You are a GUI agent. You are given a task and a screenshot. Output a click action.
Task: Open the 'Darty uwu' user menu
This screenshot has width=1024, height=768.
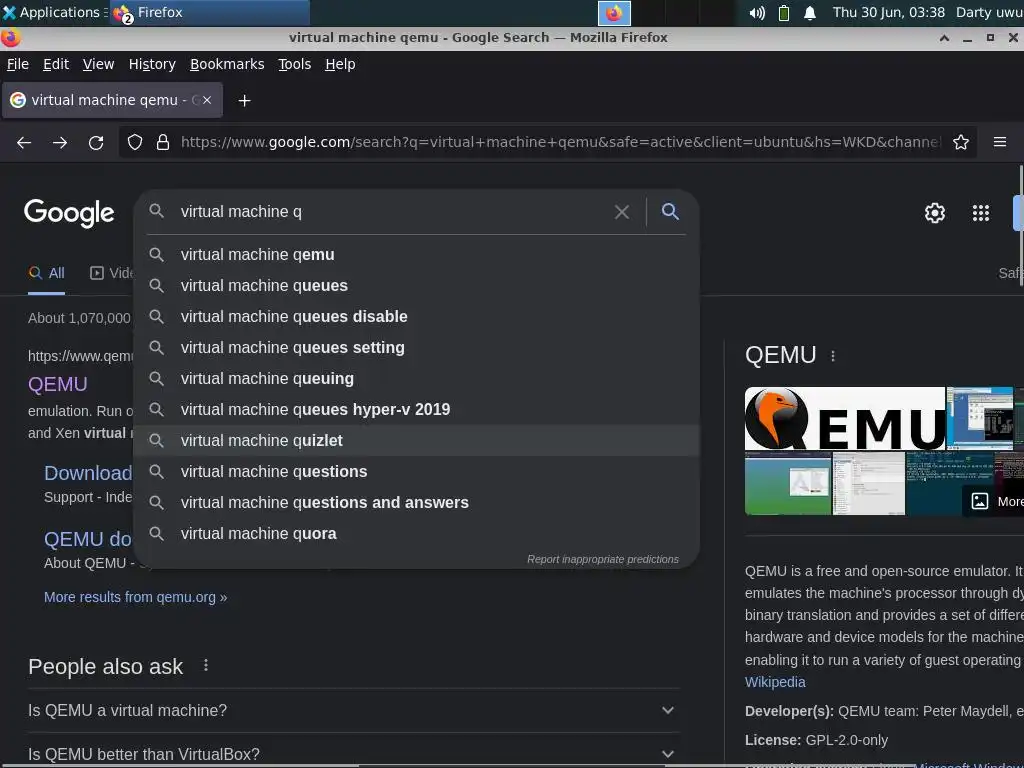(x=989, y=12)
